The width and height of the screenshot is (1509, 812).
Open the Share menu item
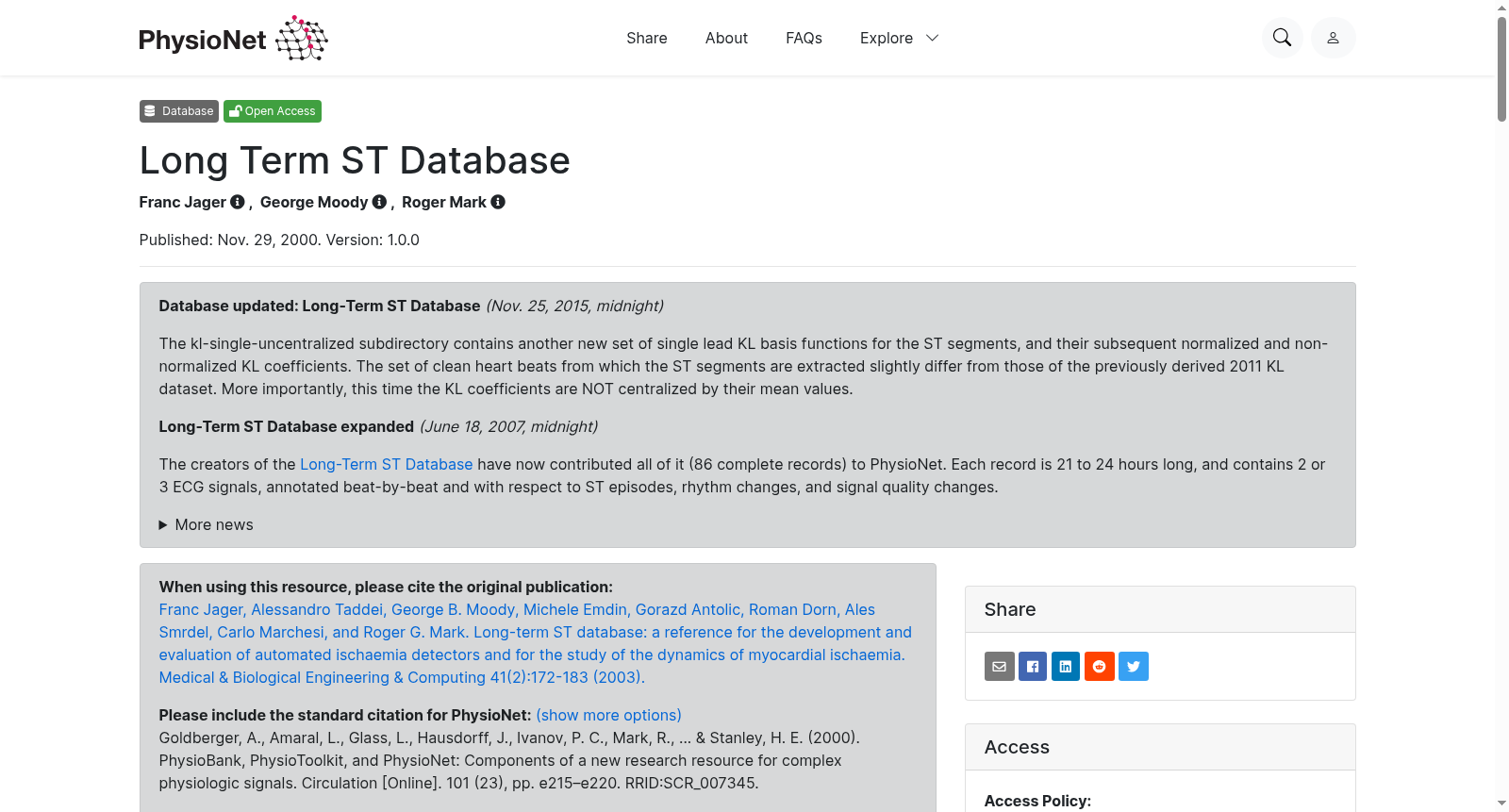647,38
